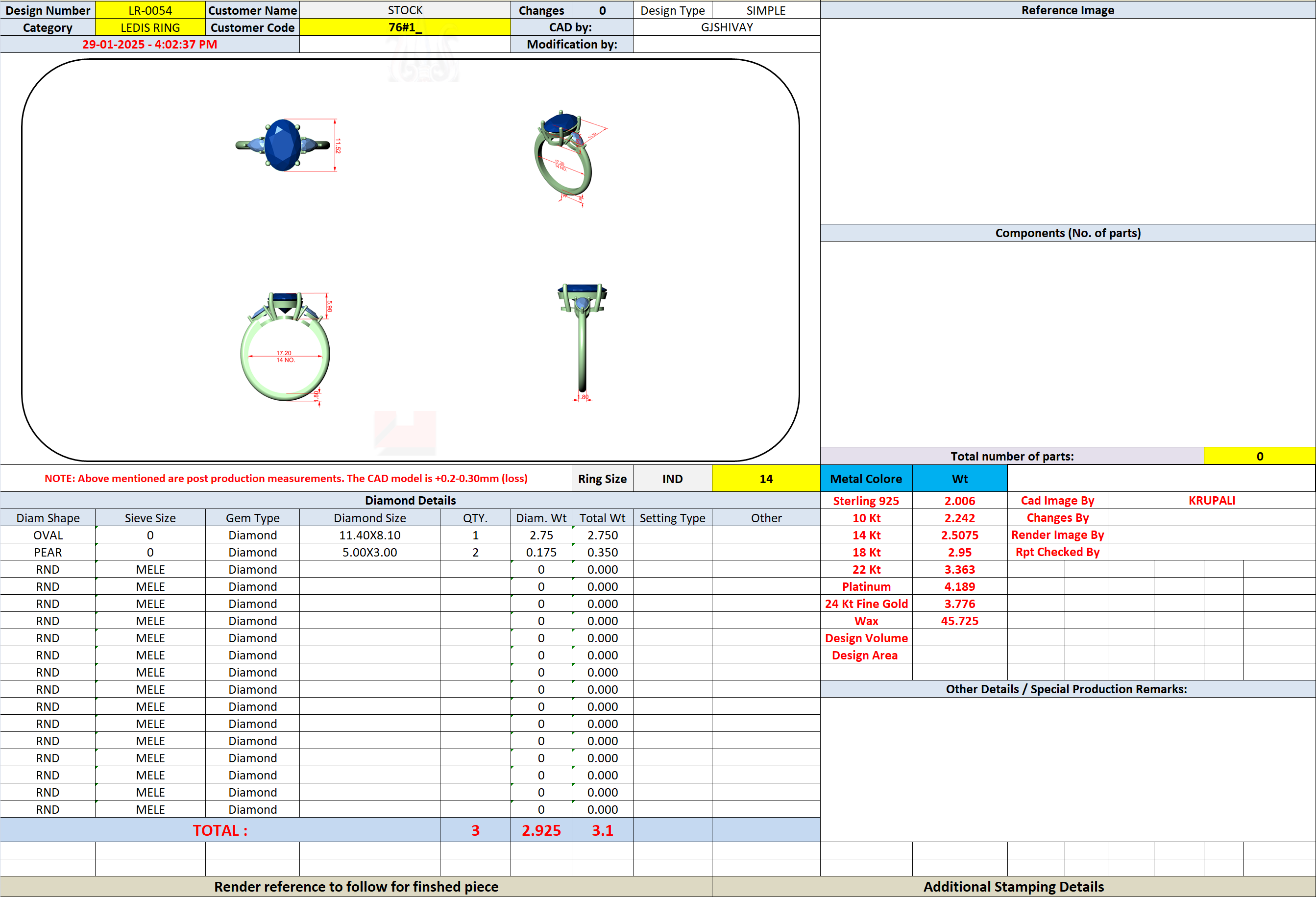Select total weight 2.750 cell
Screen dimensions: 1316x897
(x=602, y=534)
